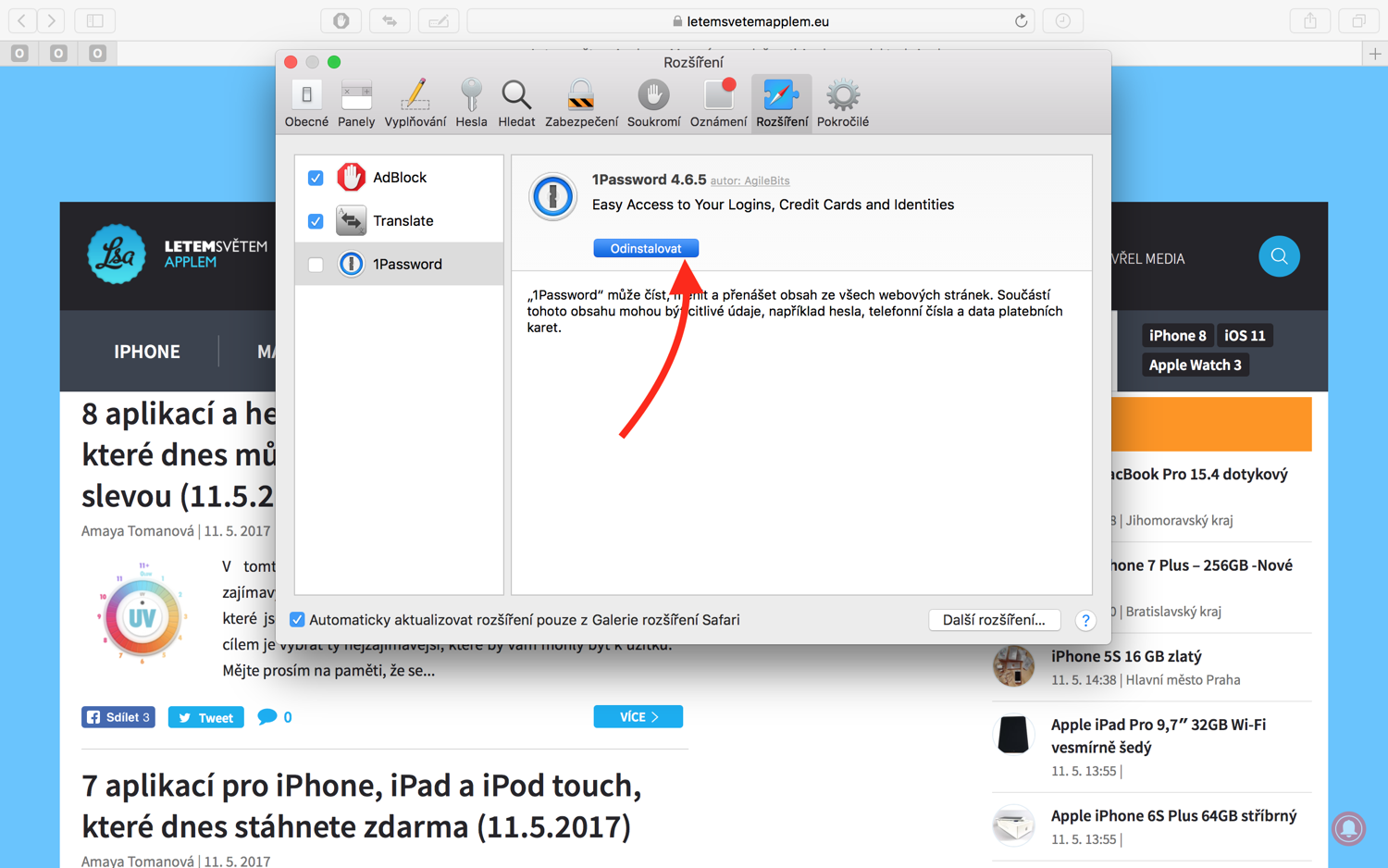Switch to the Vyplňování preferences tab

pyautogui.click(x=415, y=104)
